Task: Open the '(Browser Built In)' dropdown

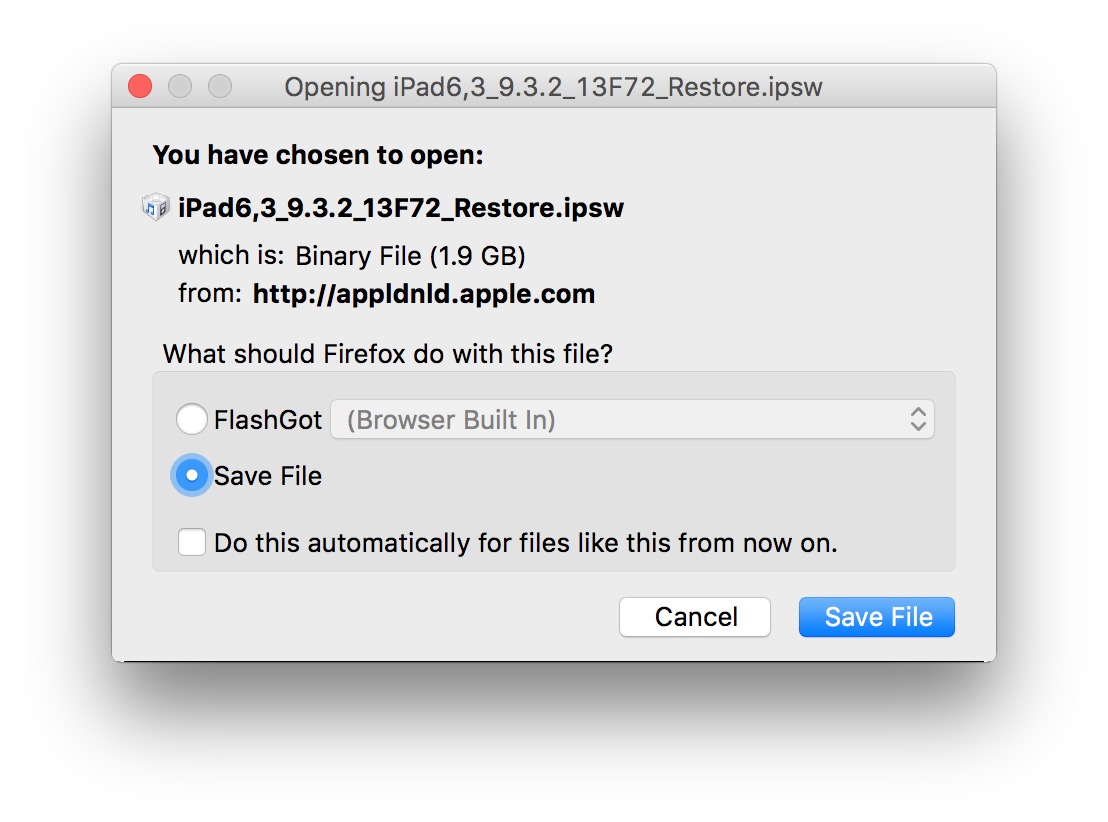Action: click(x=632, y=420)
